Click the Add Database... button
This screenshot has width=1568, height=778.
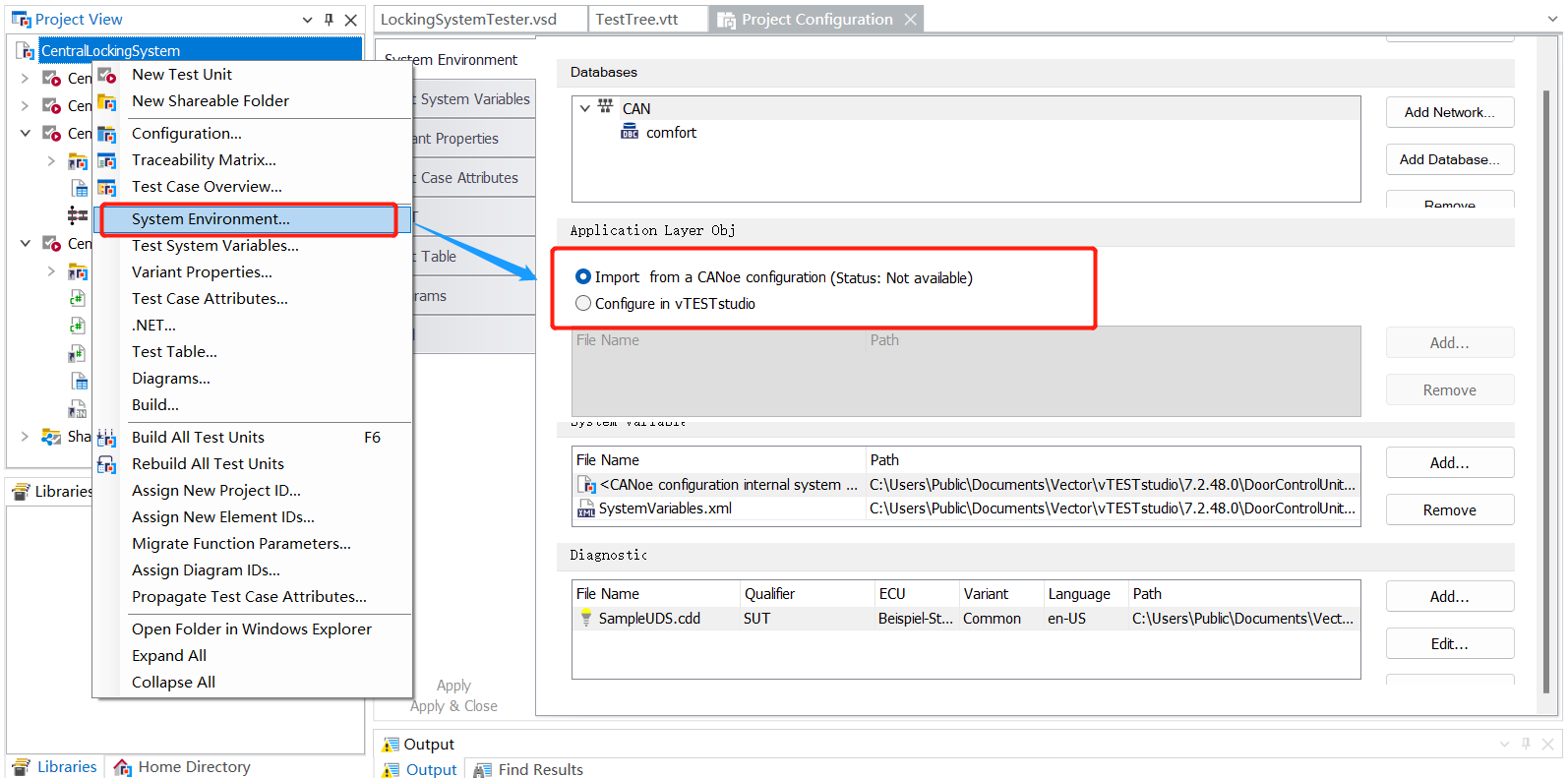[1449, 159]
